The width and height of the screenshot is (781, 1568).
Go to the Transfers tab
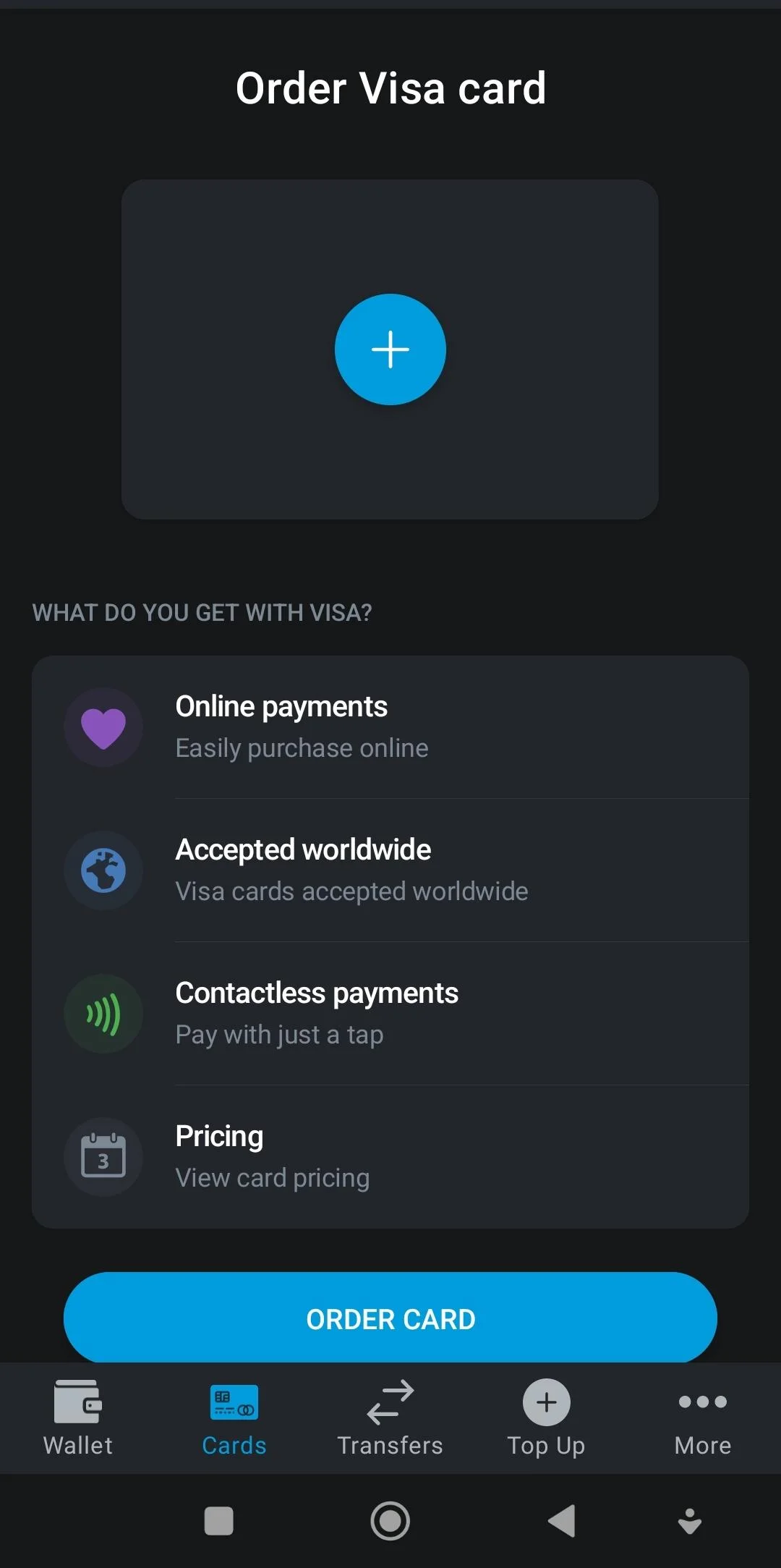[x=390, y=1417]
